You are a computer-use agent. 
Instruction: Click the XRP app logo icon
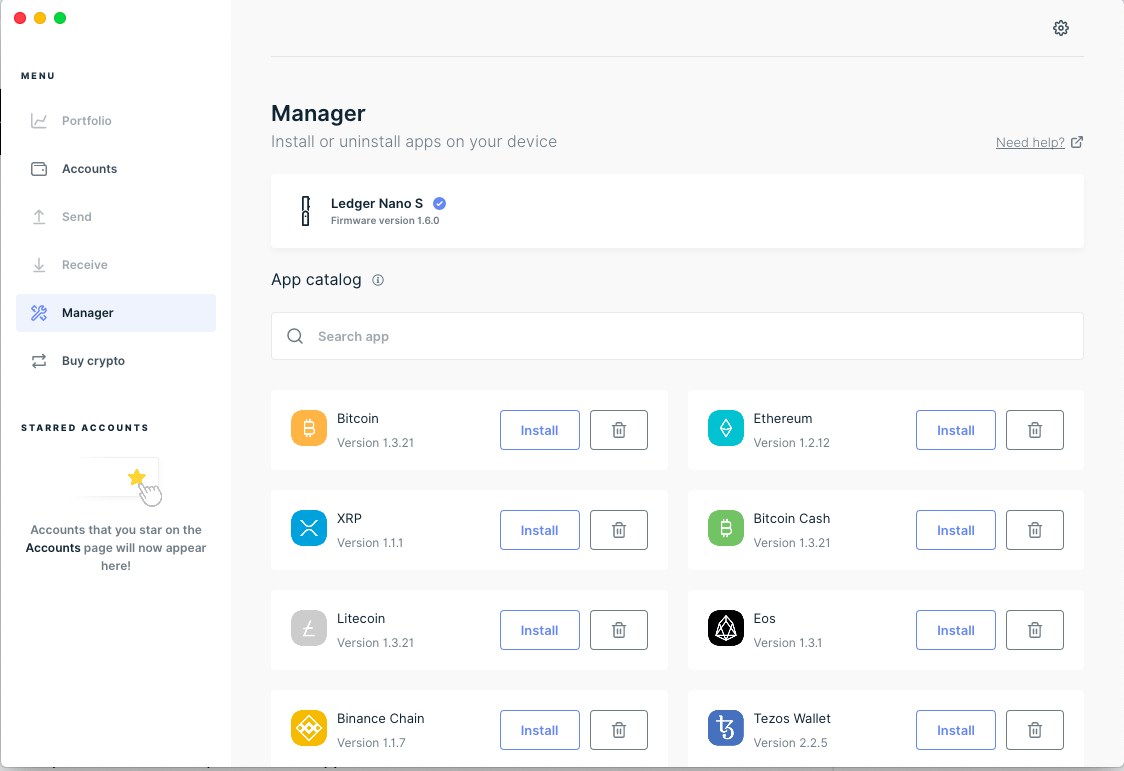coord(309,528)
